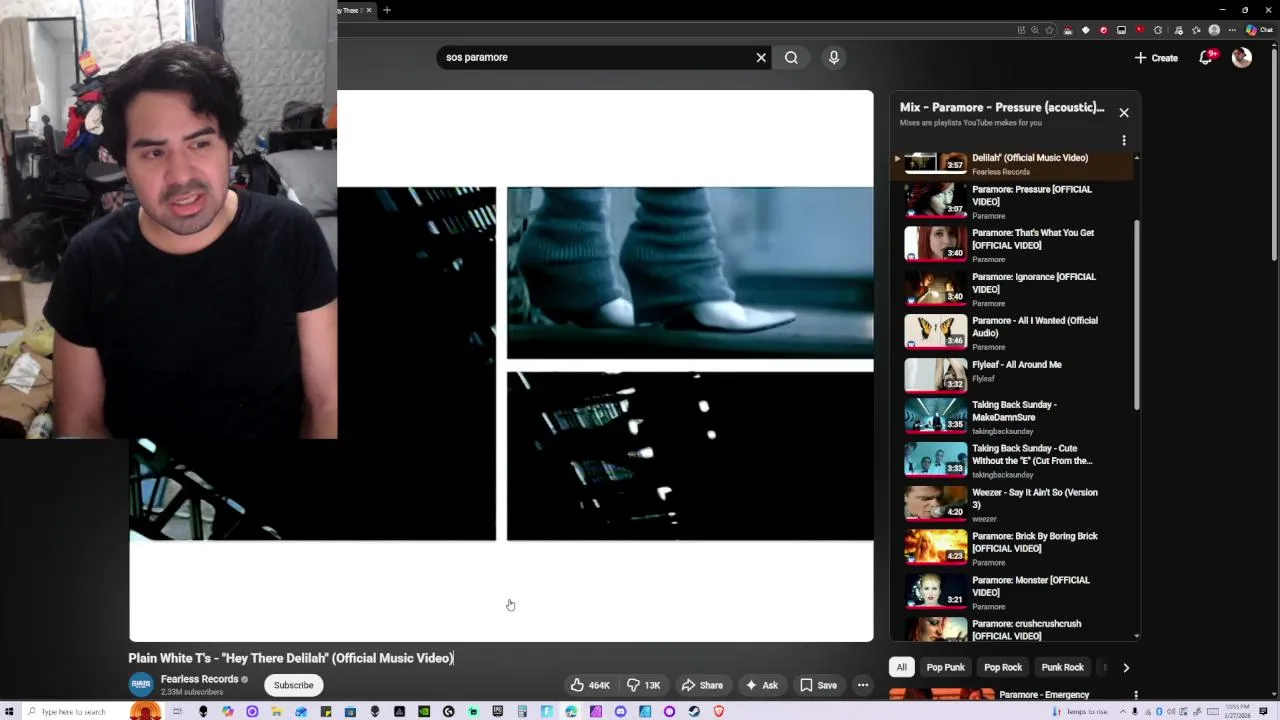Play Paramore - All I Wanted audio
The image size is (1280, 720).
(1012, 333)
